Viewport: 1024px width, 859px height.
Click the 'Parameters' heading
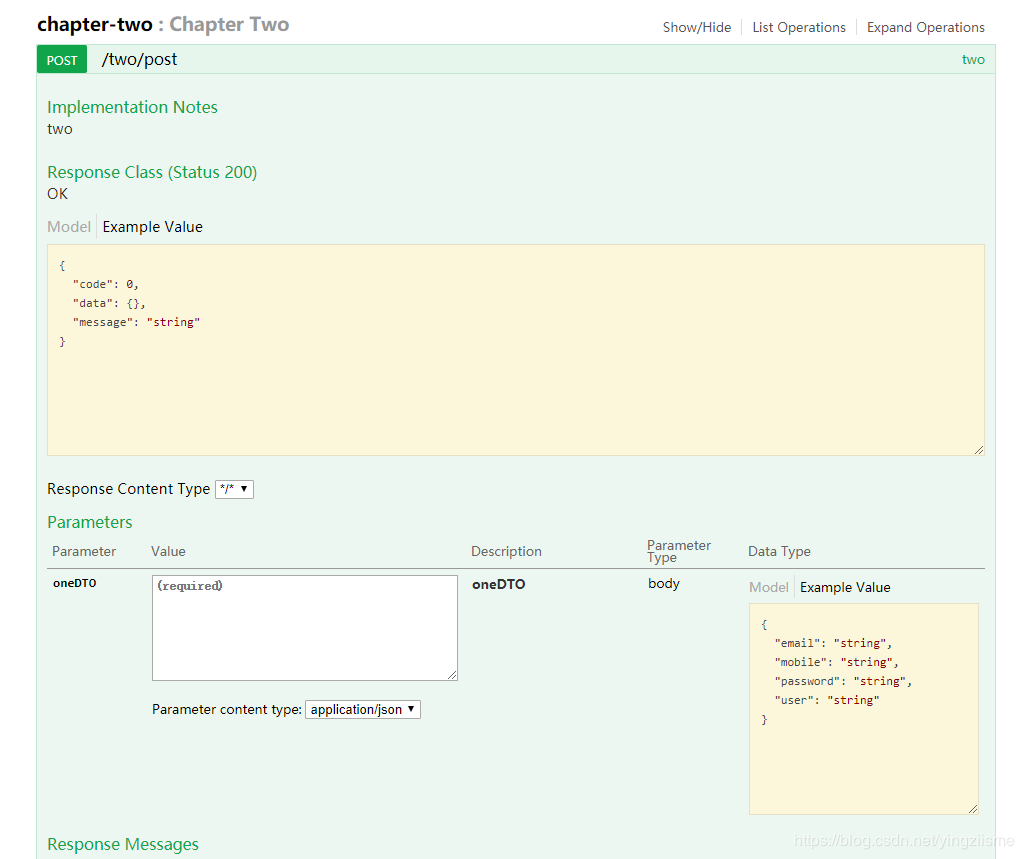tap(89, 522)
